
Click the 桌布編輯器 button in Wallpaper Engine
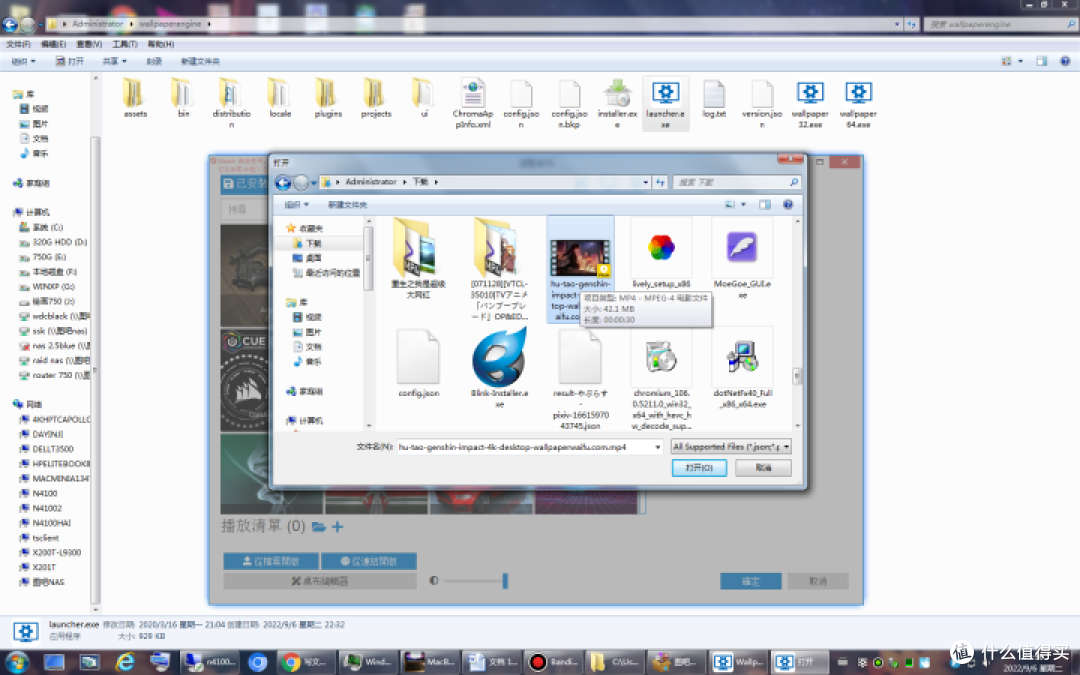(x=320, y=581)
